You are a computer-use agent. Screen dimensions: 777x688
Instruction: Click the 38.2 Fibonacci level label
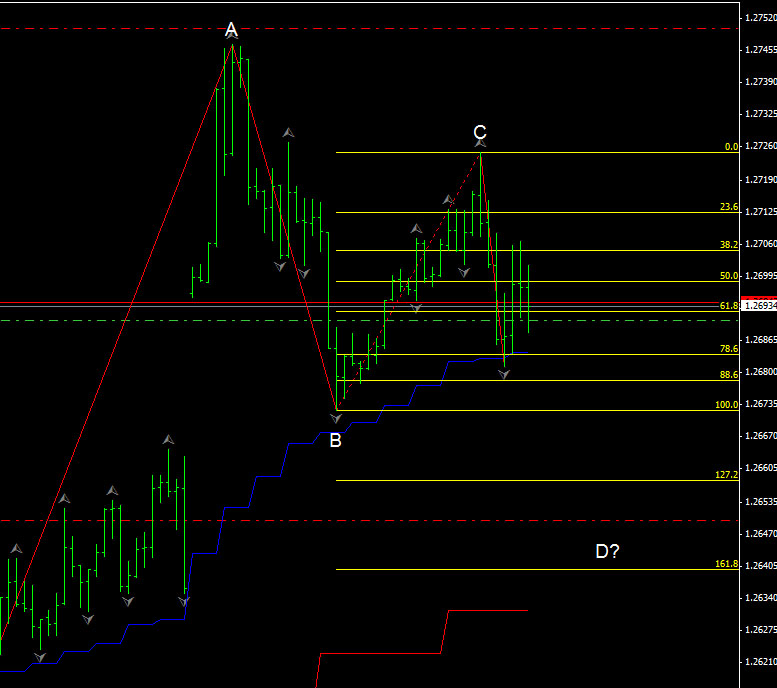(729, 244)
